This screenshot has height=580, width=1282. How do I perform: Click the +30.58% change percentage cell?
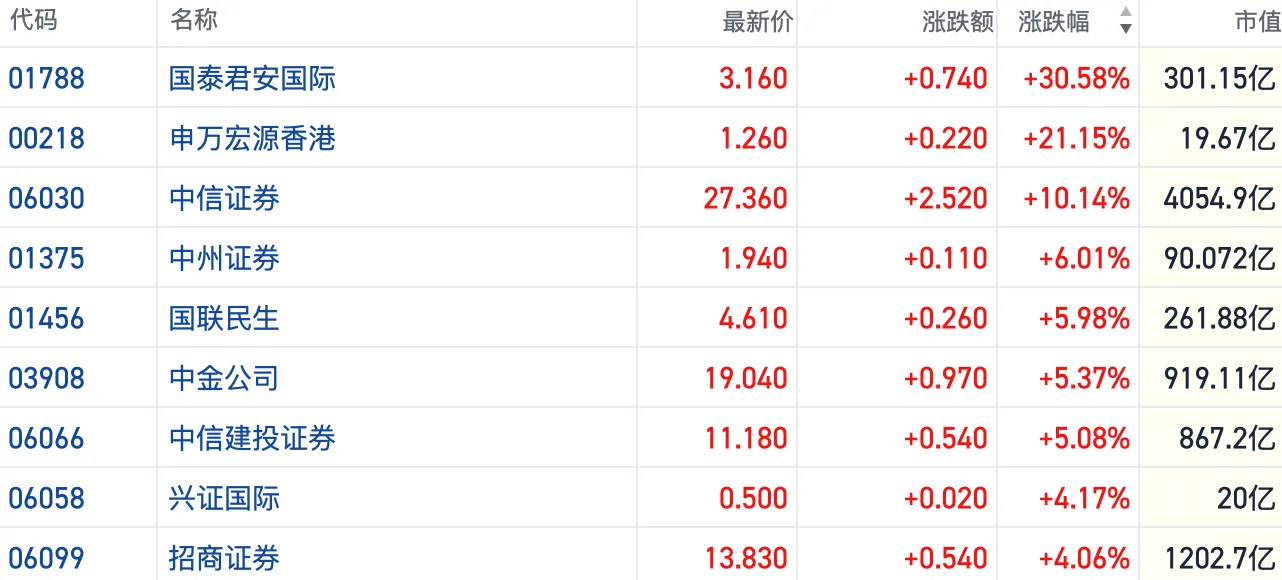point(1076,78)
